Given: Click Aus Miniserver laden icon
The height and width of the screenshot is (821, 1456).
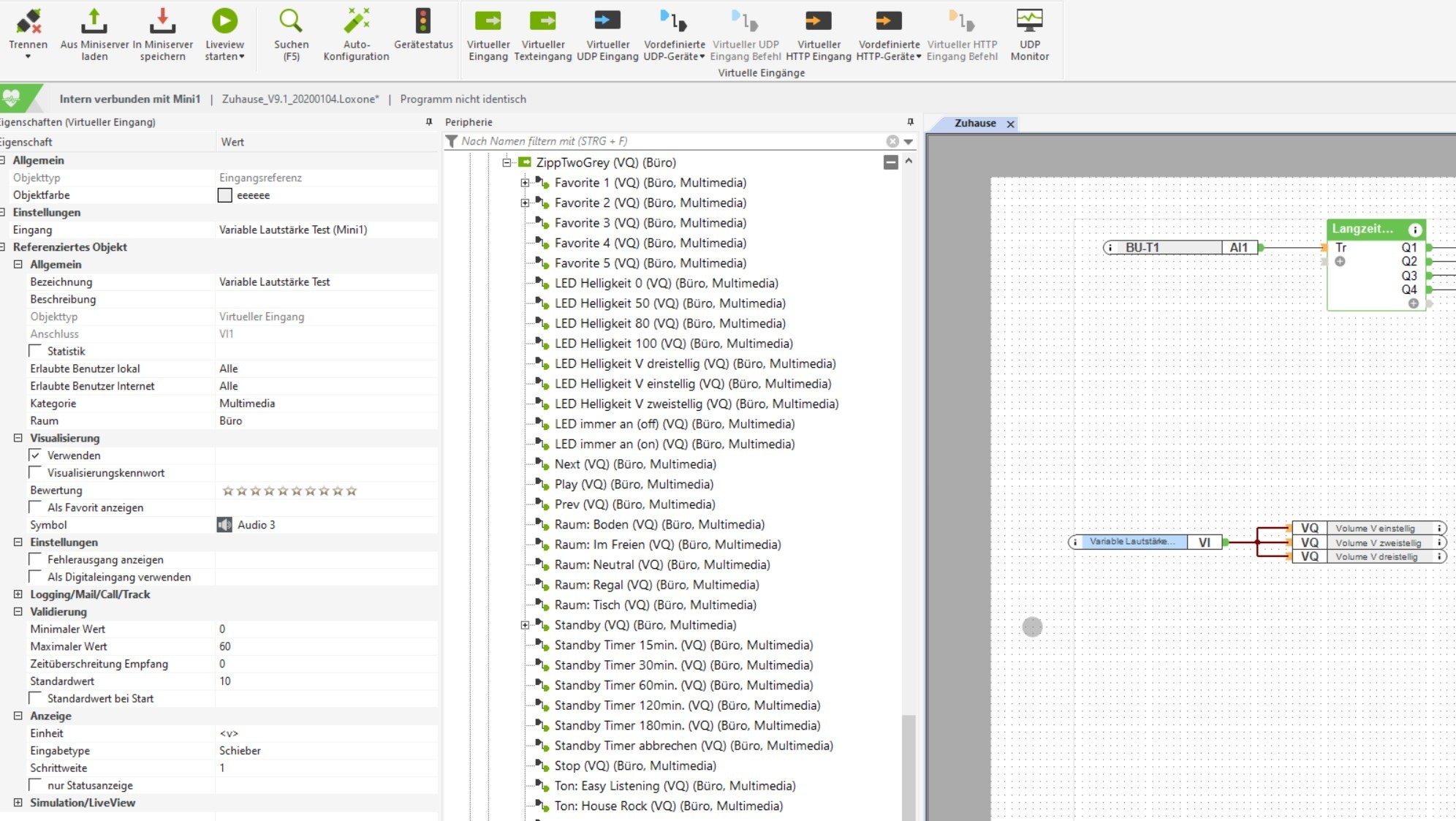Looking at the screenshot, I should pos(94,22).
